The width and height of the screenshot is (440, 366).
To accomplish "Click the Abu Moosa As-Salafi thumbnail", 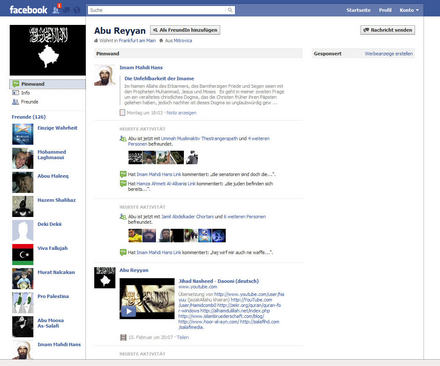I will 23,327.
